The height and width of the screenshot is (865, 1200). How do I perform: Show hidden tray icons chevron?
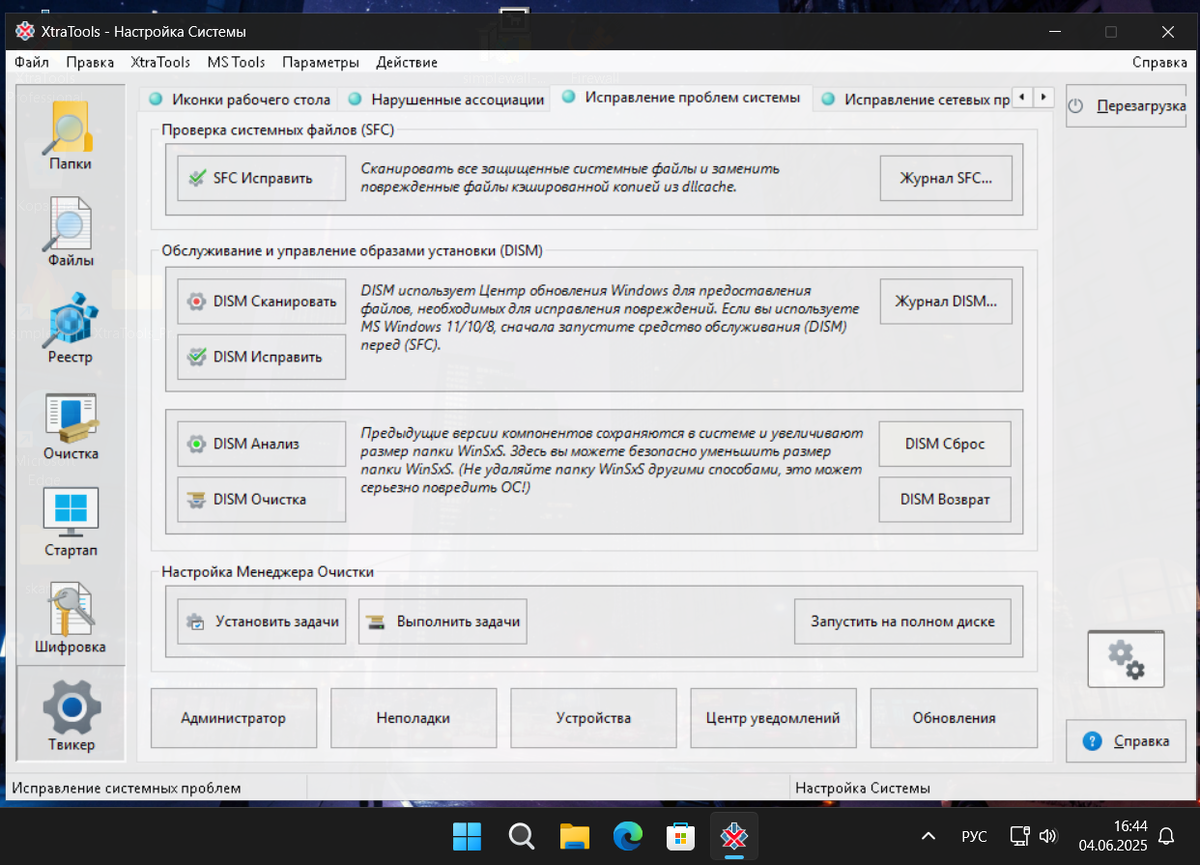pyautogui.click(x=928, y=836)
